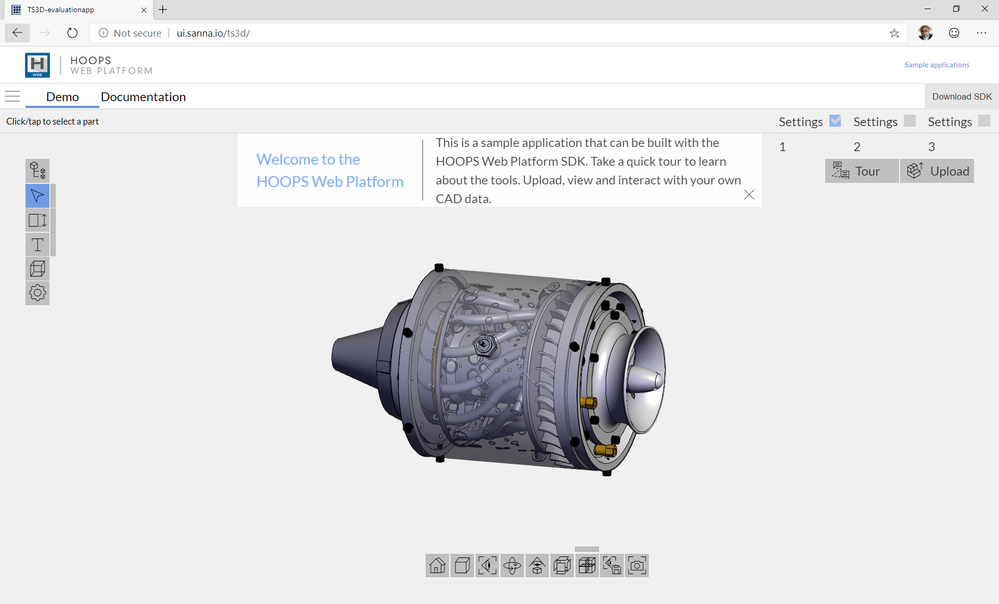Click the number 2 under Settings

857,147
